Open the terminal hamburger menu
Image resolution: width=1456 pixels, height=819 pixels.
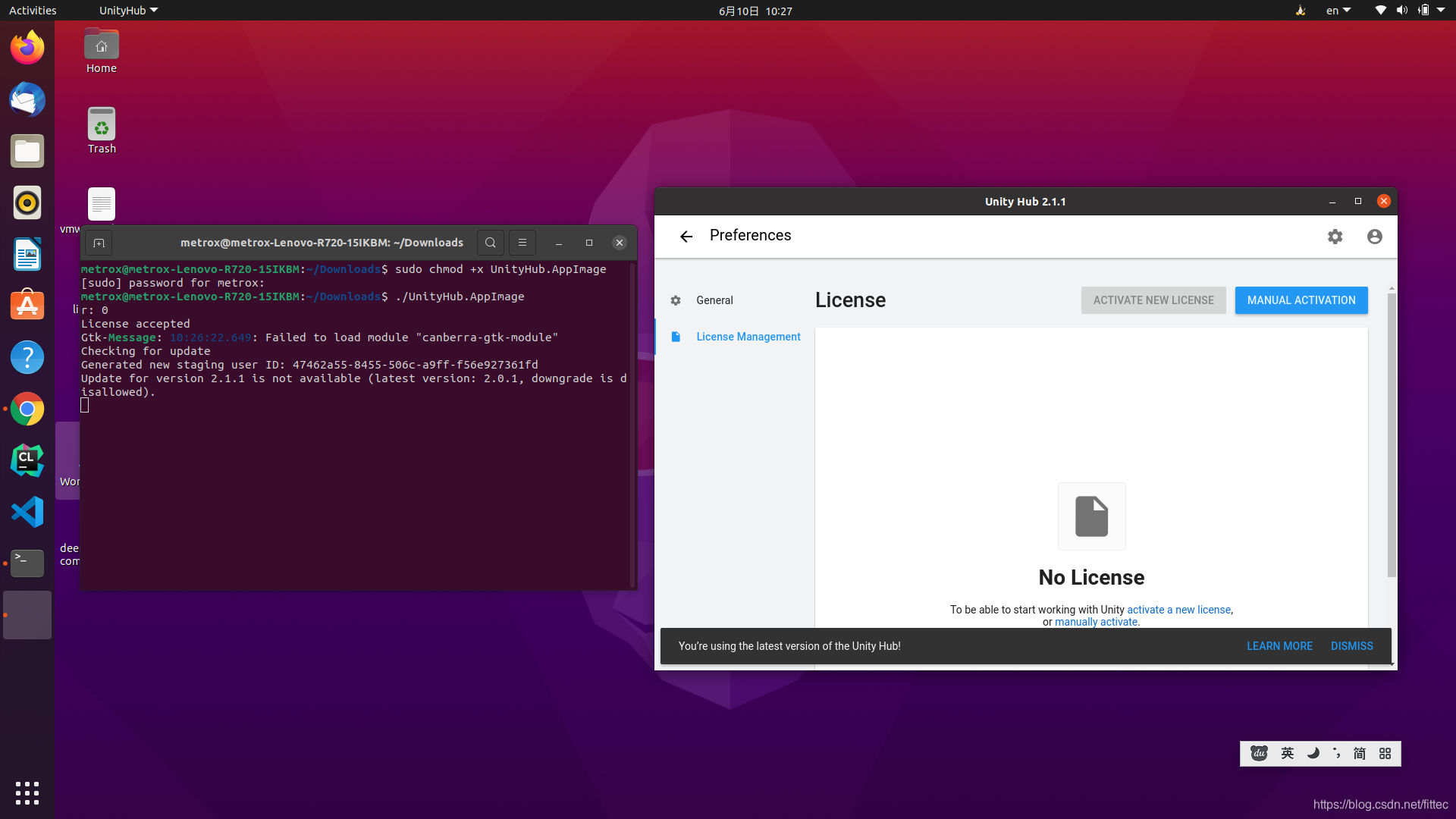(x=522, y=243)
